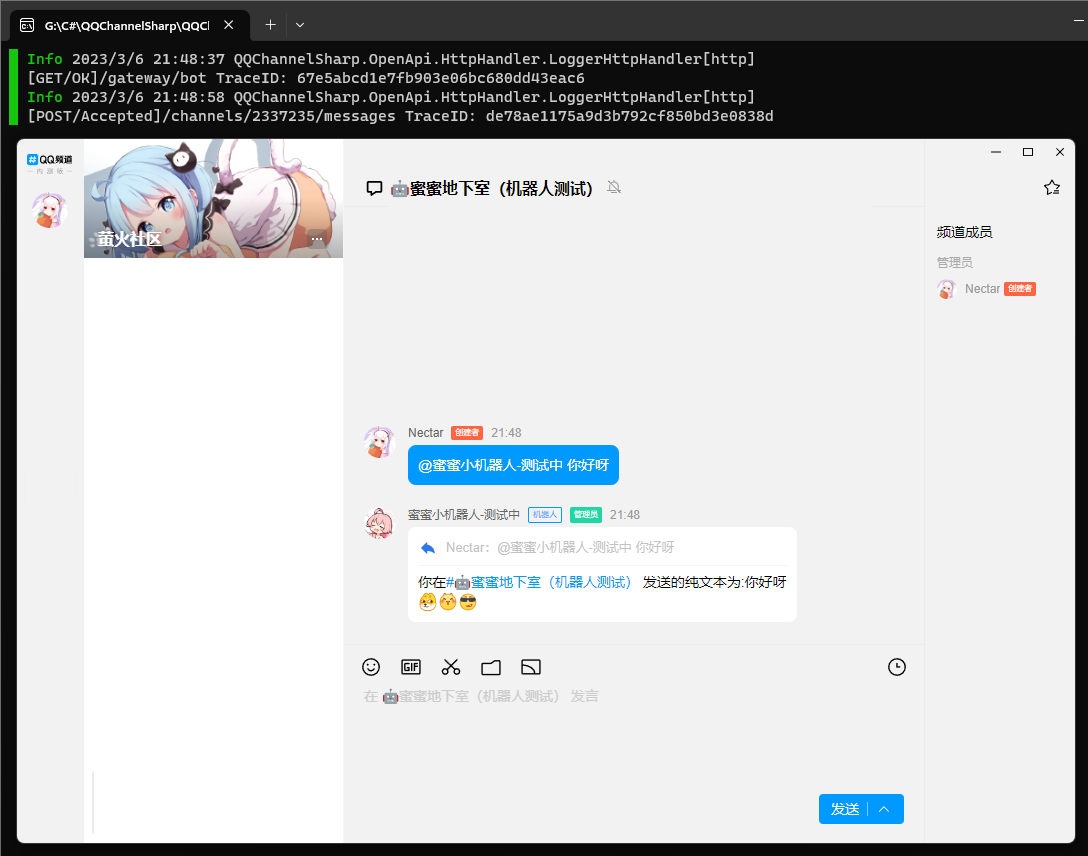Image resolution: width=1088 pixels, height=856 pixels.
Task: Click the 机器人 badge on bot name
Action: [545, 515]
